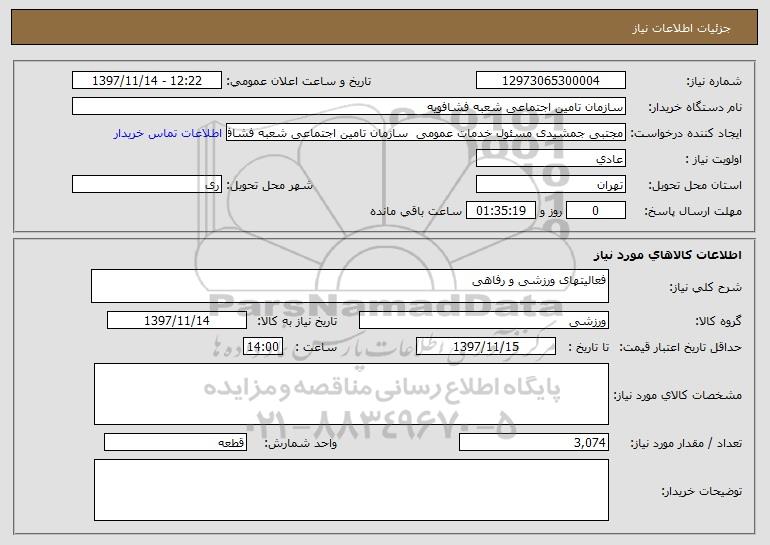Select the اولویت نیاز field عادی
Viewport: 770px width, 545px height.
click(550, 159)
